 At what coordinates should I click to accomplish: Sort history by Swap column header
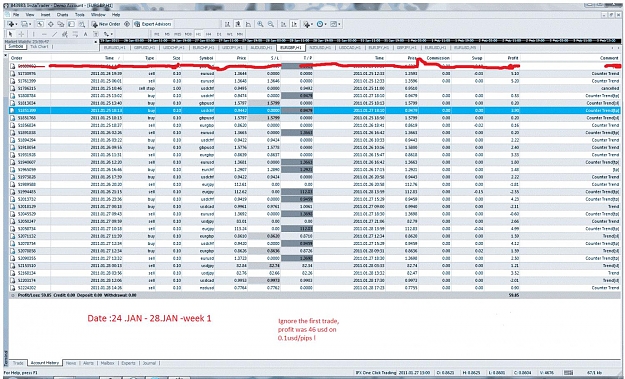tap(477, 58)
